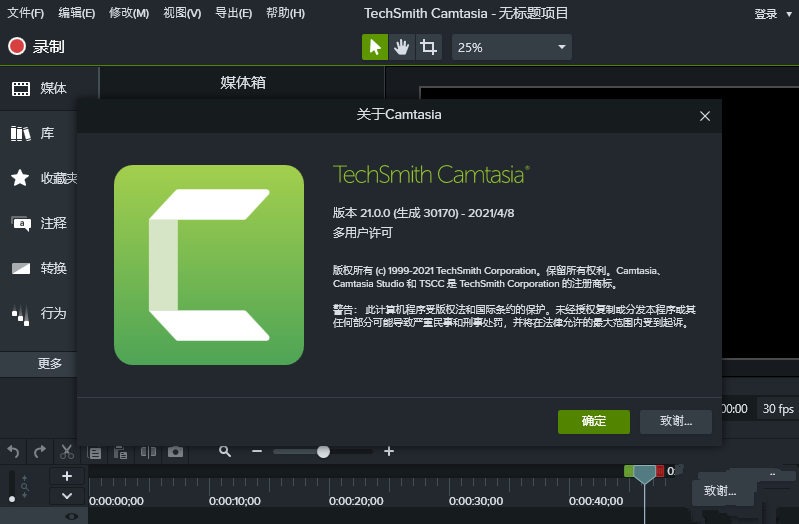This screenshot has width=799, height=524.
Task: Click the 致谢... credits button in dialog
Action: tap(676, 422)
